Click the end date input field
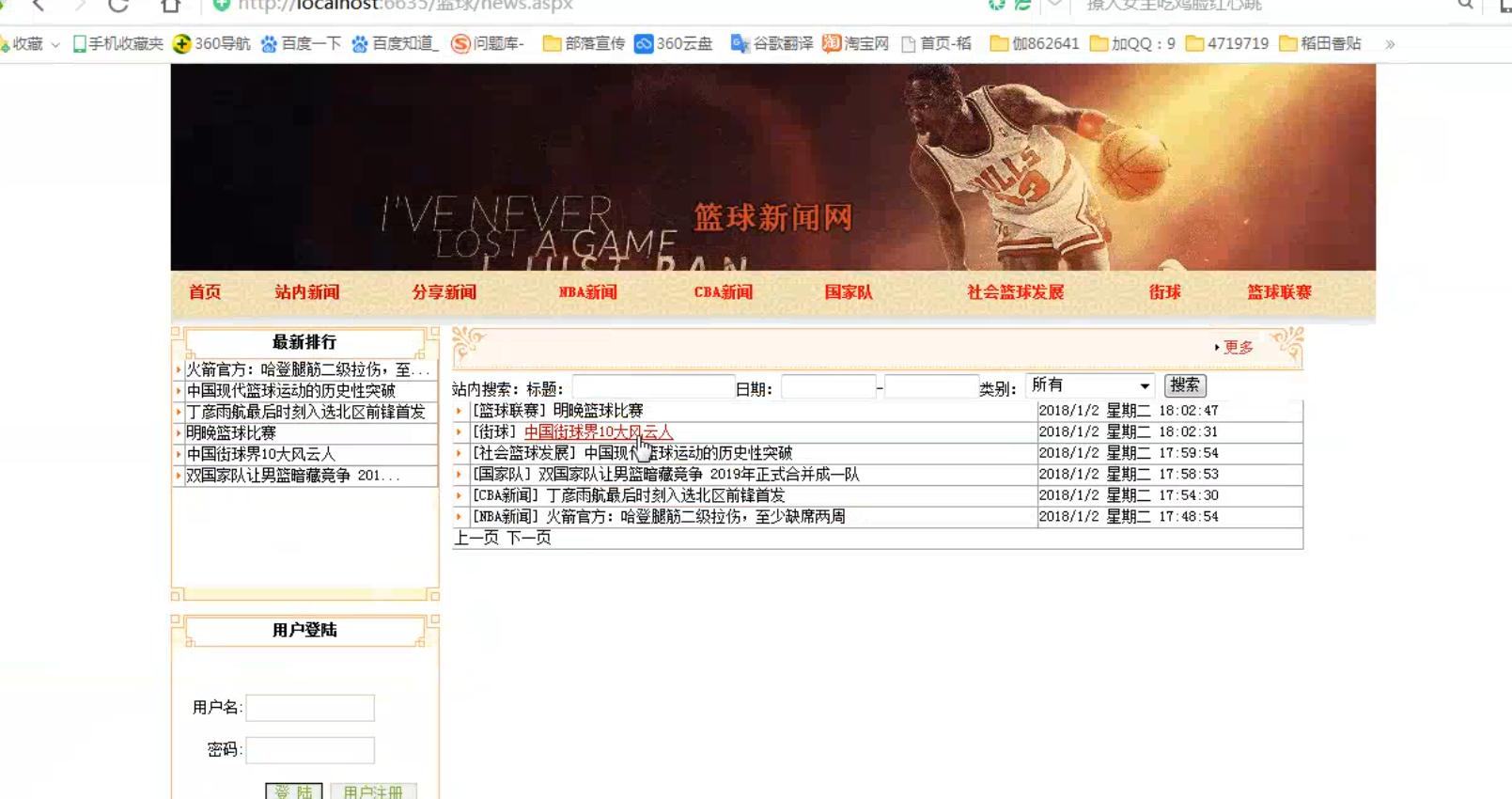 [932, 386]
